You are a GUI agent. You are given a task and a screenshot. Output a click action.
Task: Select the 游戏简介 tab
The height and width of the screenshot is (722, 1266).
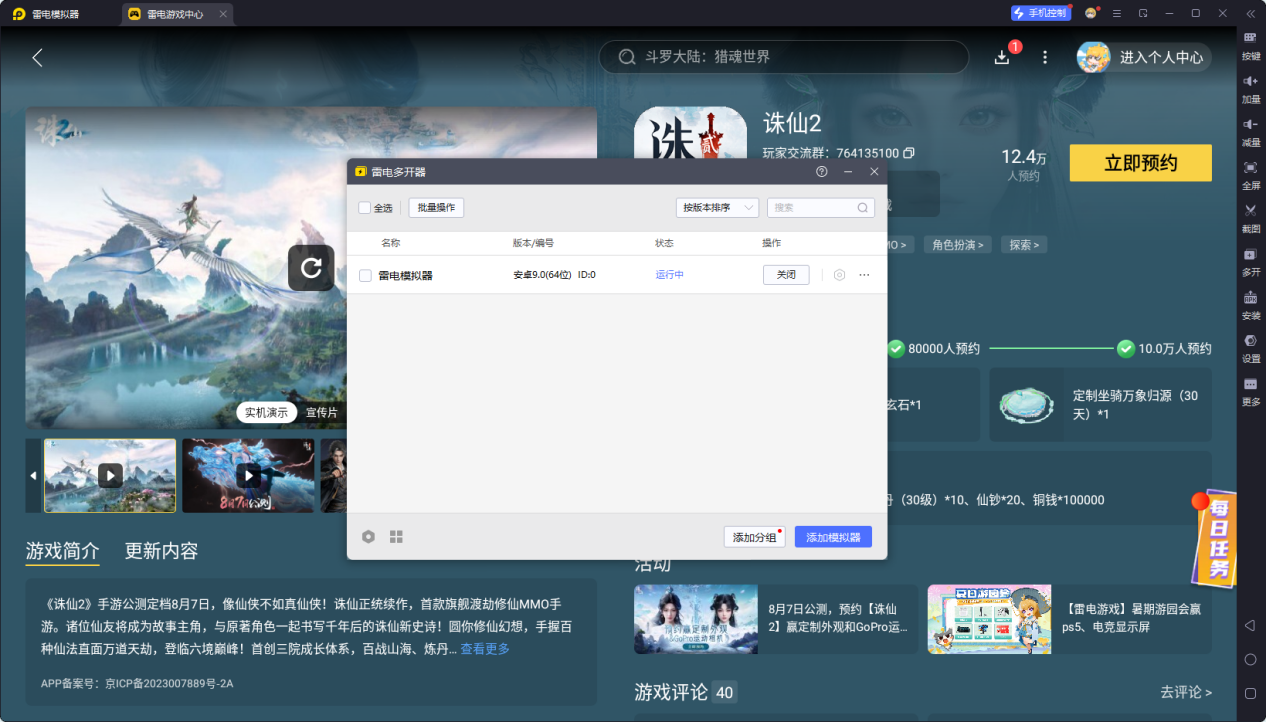(63, 551)
